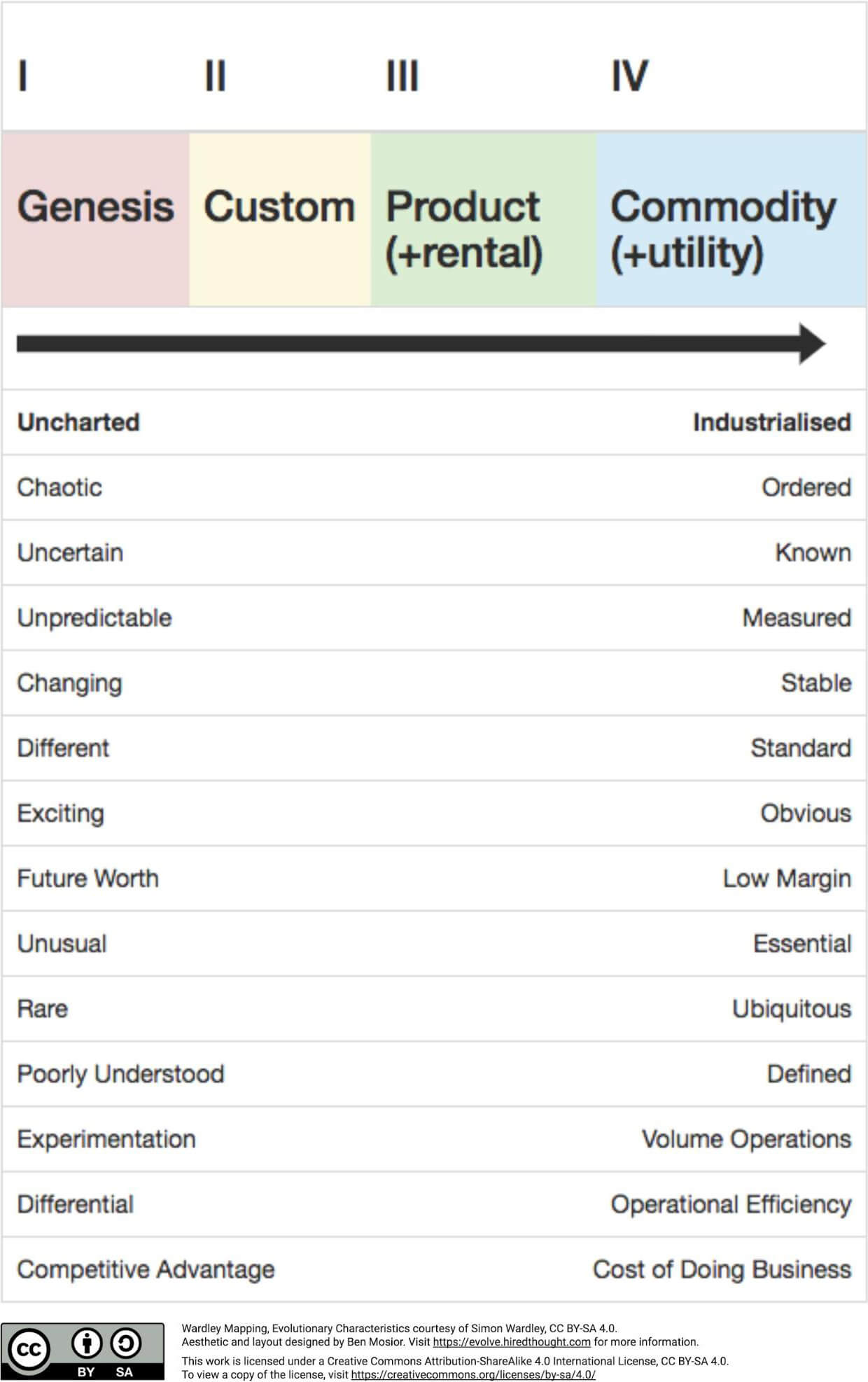This screenshot has height=1382, width=868.
Task: Open the evolve.hiredthought.com link
Action: 512,1341
